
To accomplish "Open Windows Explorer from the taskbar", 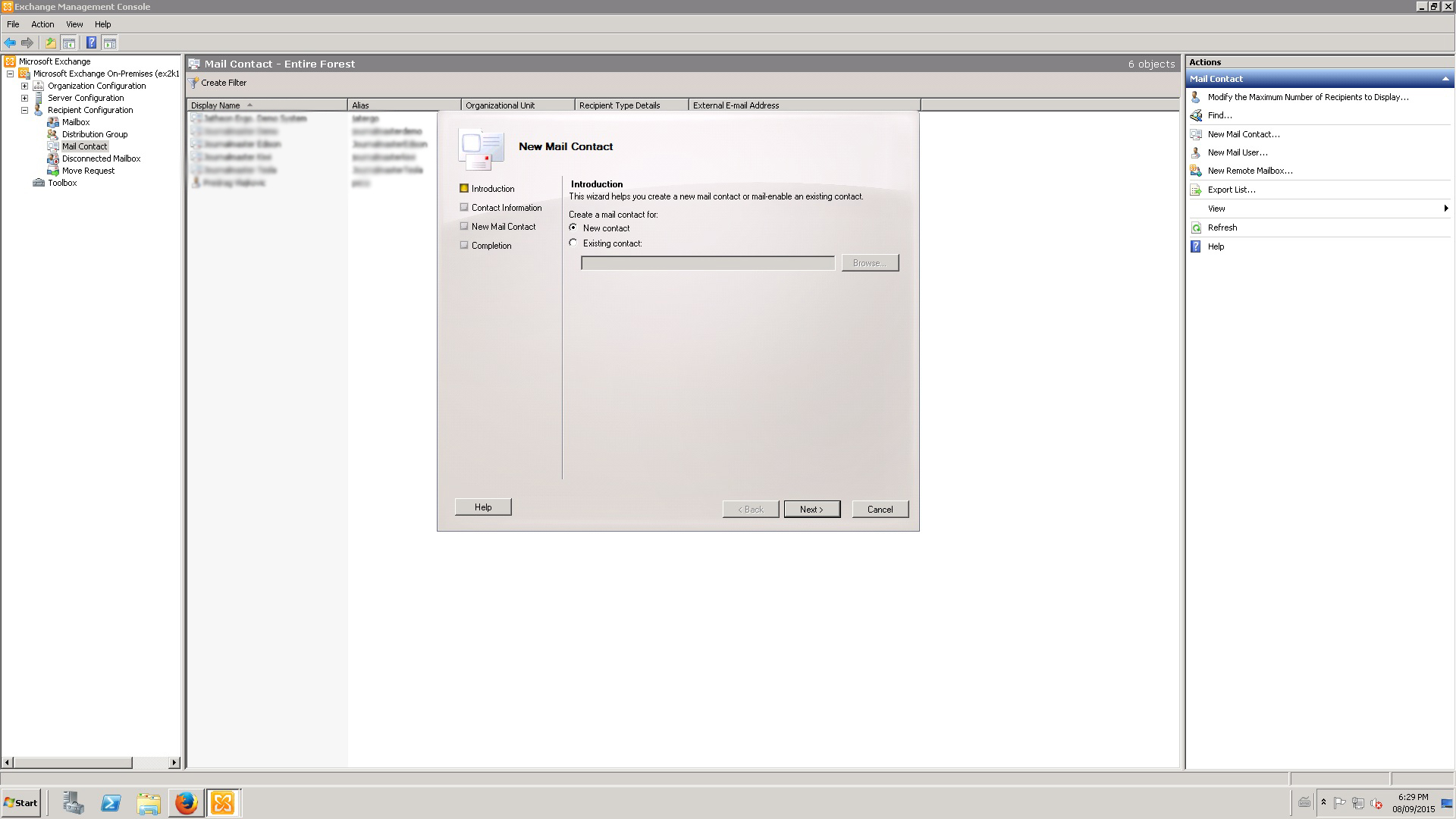I will click(149, 803).
